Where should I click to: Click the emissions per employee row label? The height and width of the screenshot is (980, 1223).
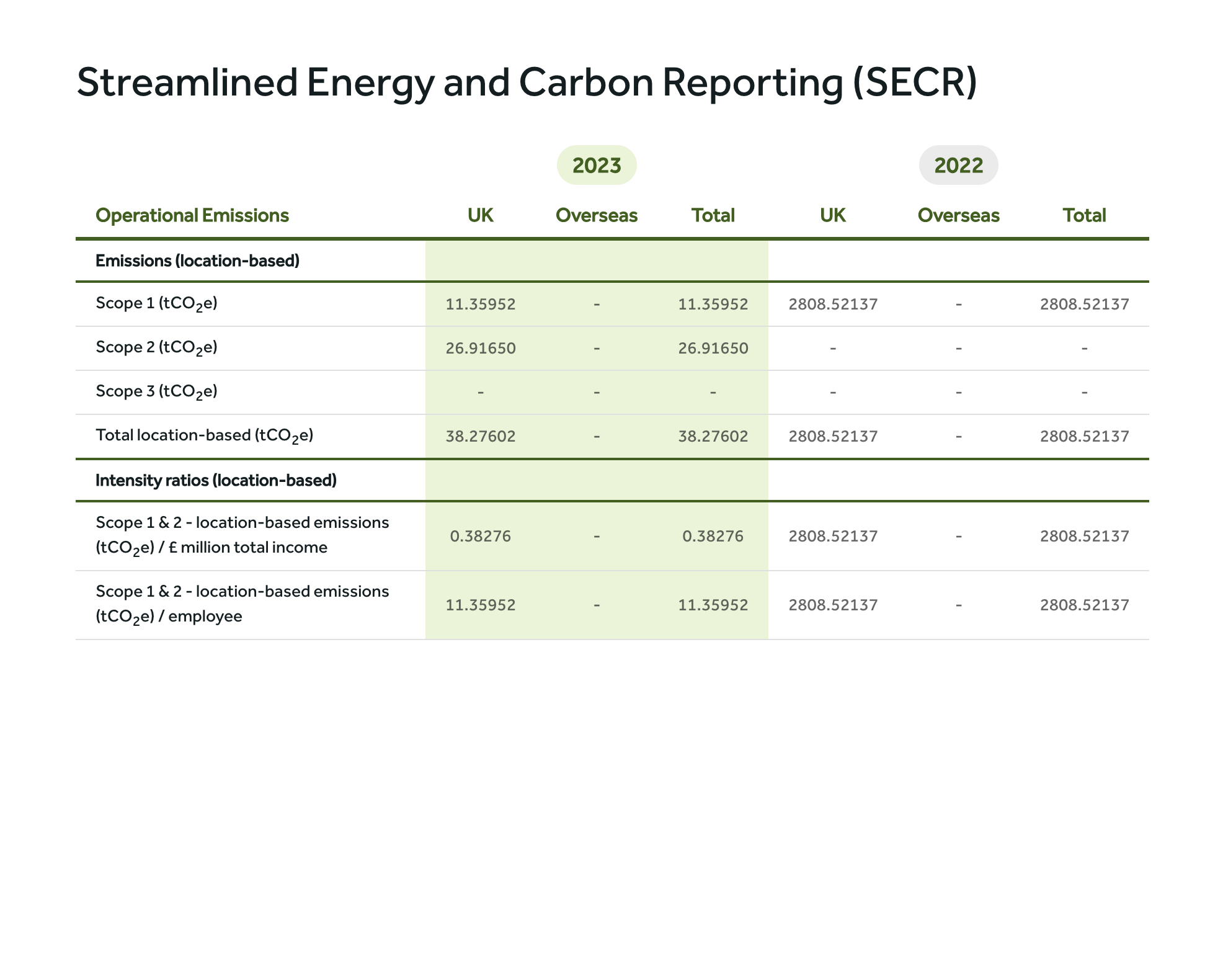click(x=242, y=605)
